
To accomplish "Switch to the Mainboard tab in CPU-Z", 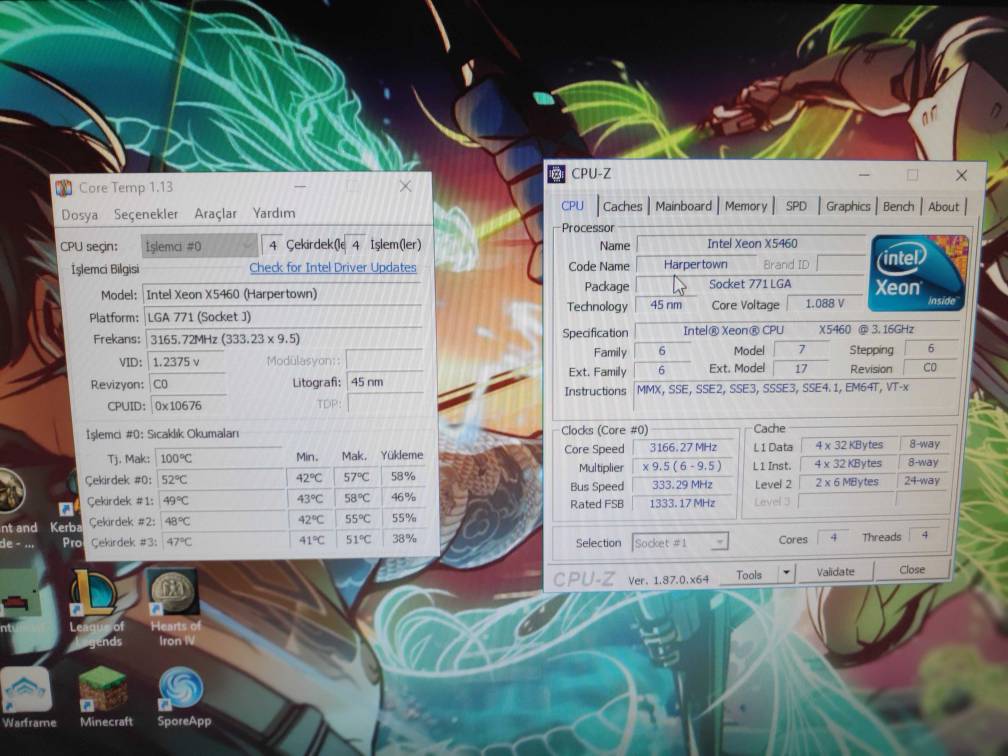I will 683,206.
